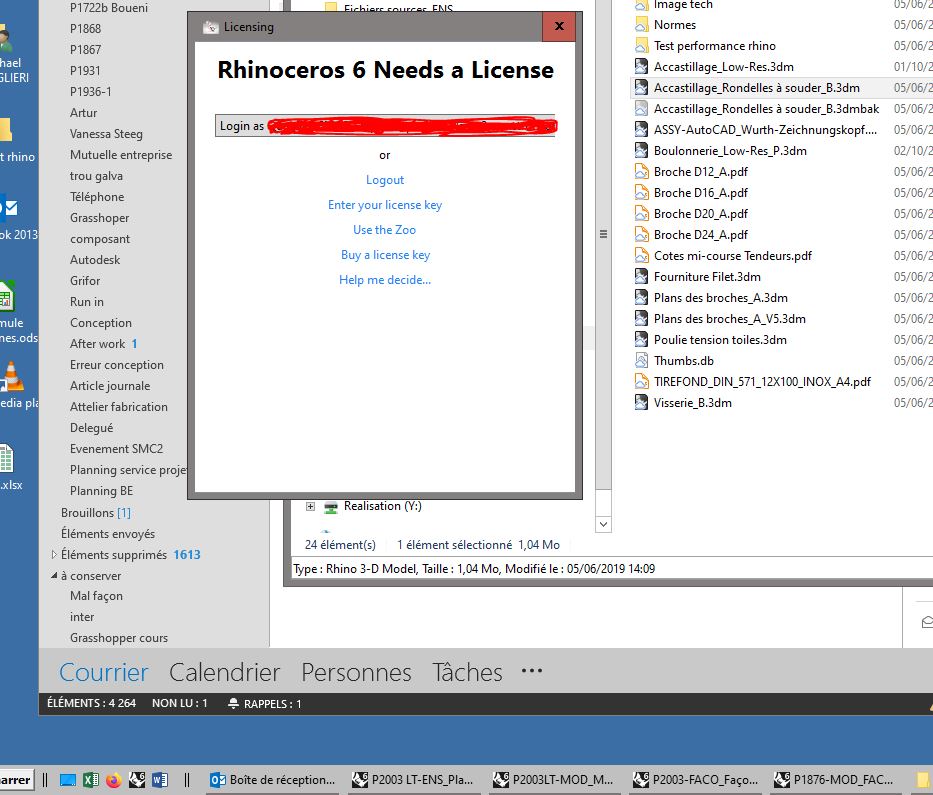Close the Licensing dialog

coord(559,26)
